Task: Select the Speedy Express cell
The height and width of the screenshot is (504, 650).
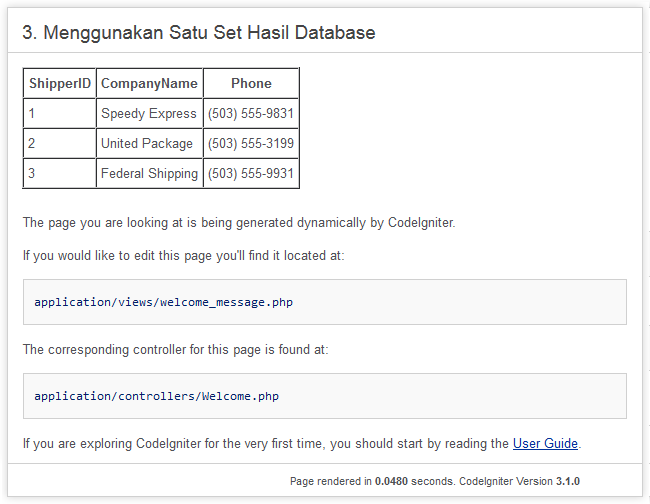Action: coord(149,113)
